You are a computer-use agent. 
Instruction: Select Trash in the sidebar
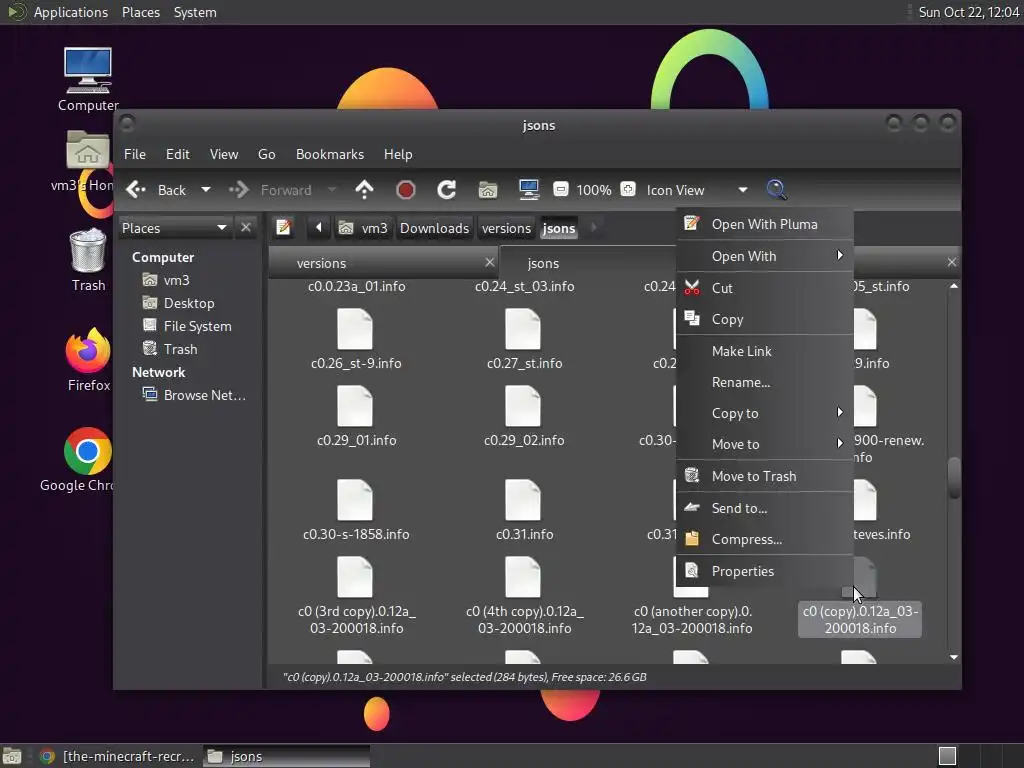tap(180, 349)
